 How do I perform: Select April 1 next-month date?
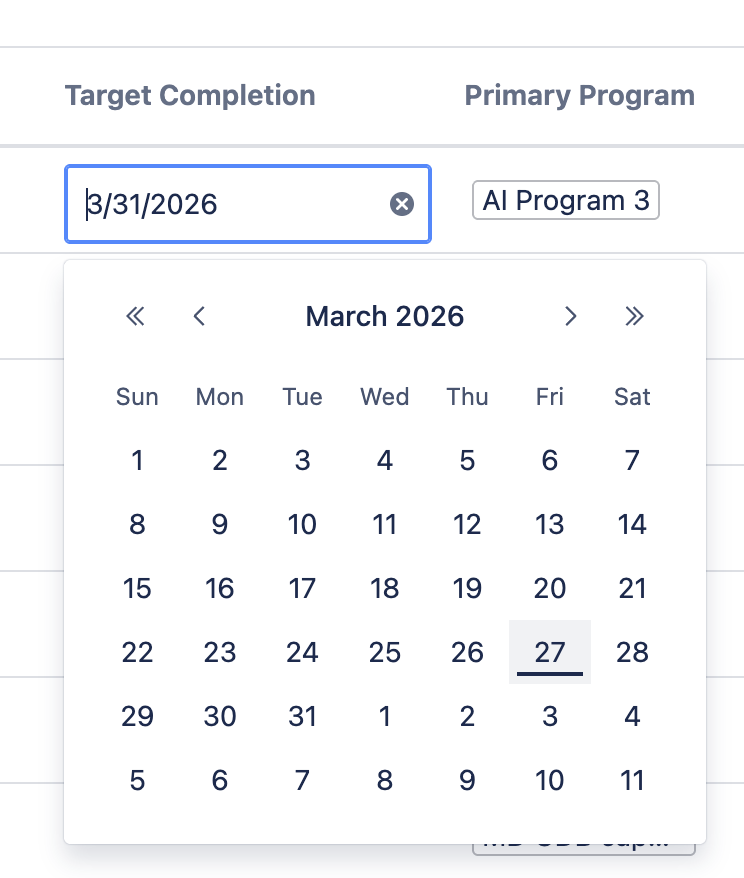pyautogui.click(x=385, y=716)
